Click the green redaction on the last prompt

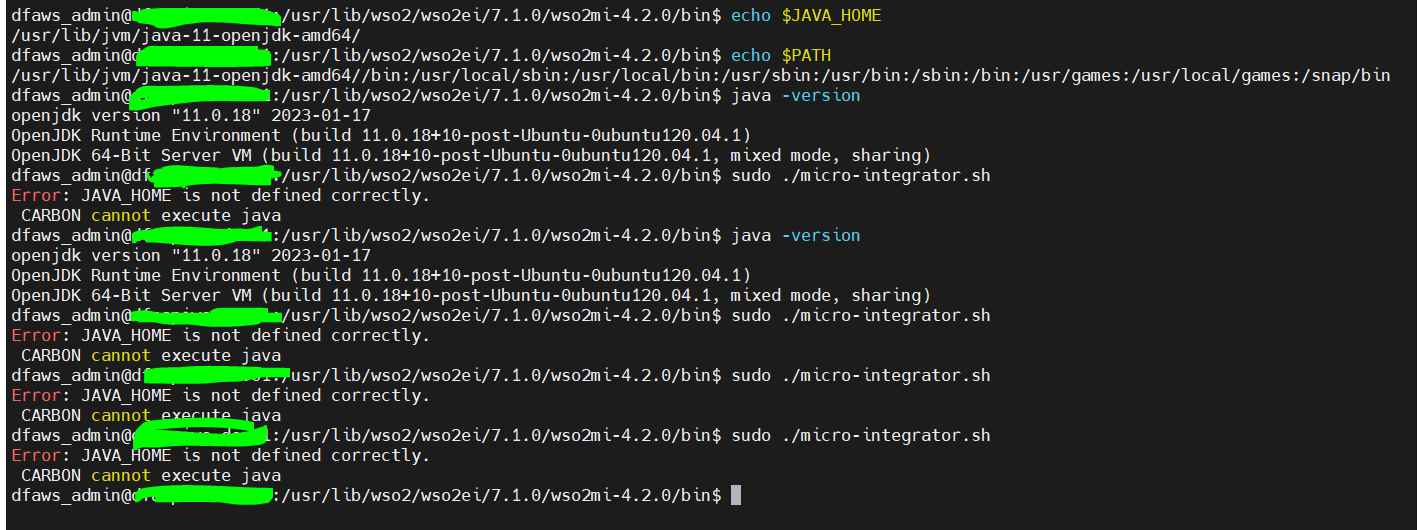(205, 494)
